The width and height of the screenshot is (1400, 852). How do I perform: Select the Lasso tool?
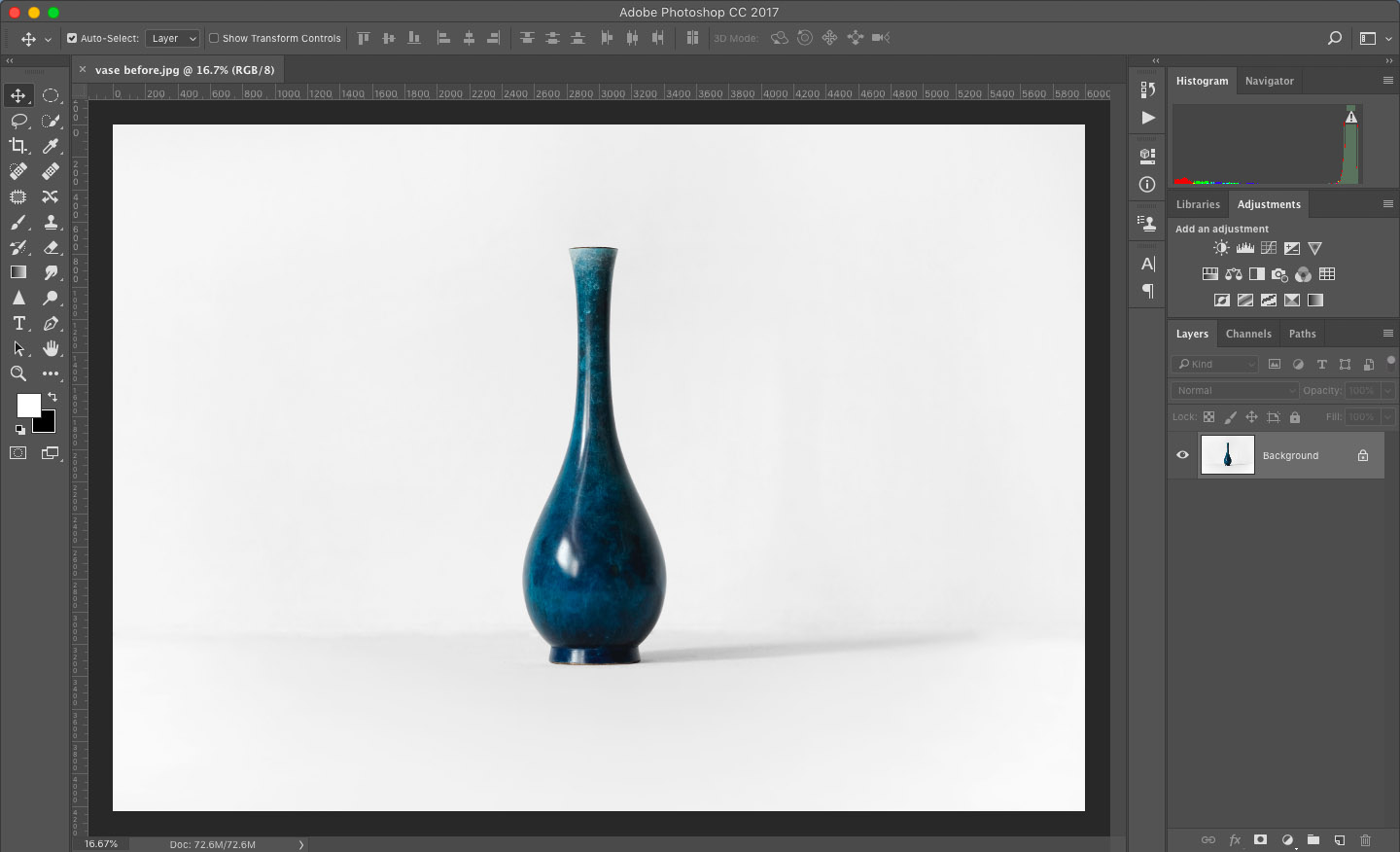[x=18, y=121]
